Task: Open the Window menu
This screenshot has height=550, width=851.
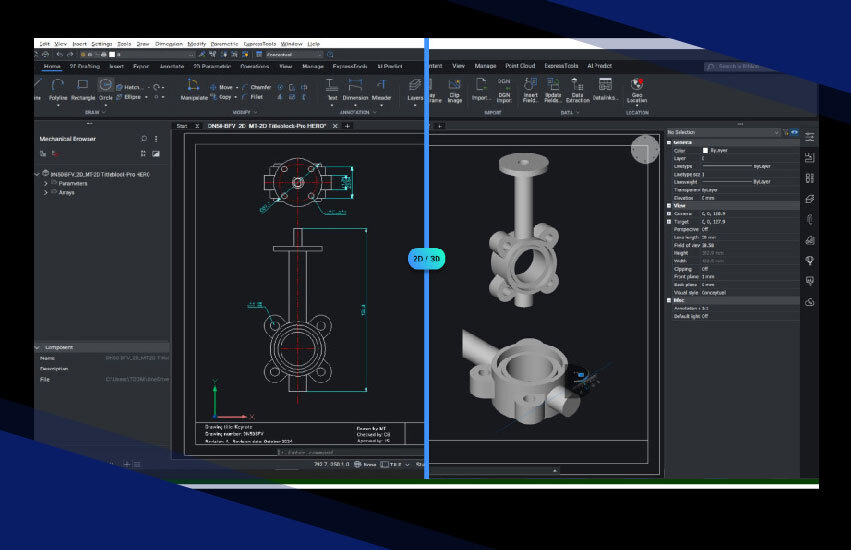Action: click(291, 44)
